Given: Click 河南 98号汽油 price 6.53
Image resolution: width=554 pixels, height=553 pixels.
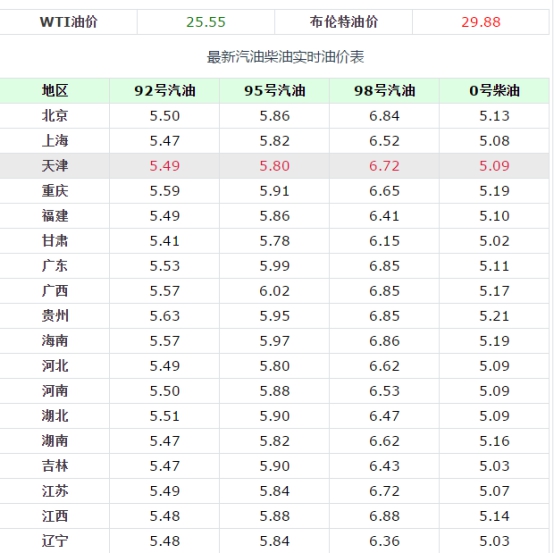Looking at the screenshot, I should tap(384, 391).
